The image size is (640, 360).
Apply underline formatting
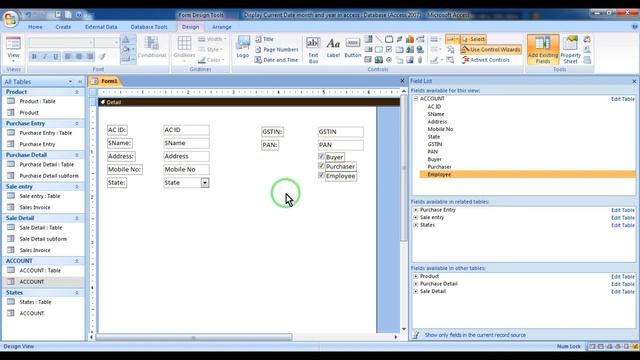pos(56,56)
